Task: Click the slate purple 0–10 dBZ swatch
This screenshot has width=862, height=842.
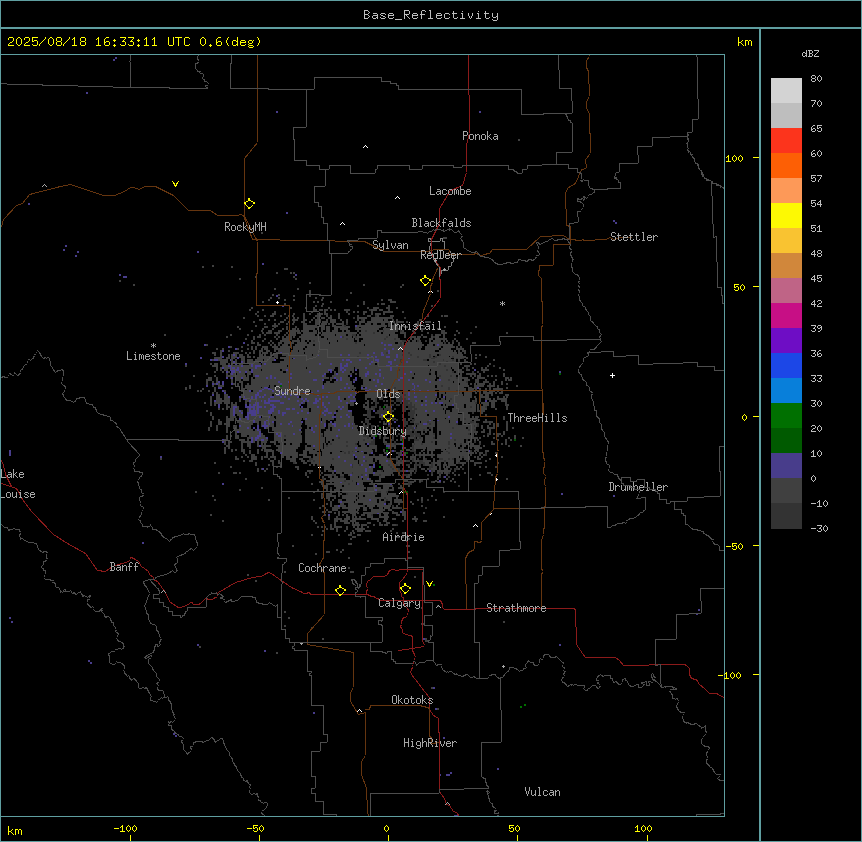Action: pos(786,466)
